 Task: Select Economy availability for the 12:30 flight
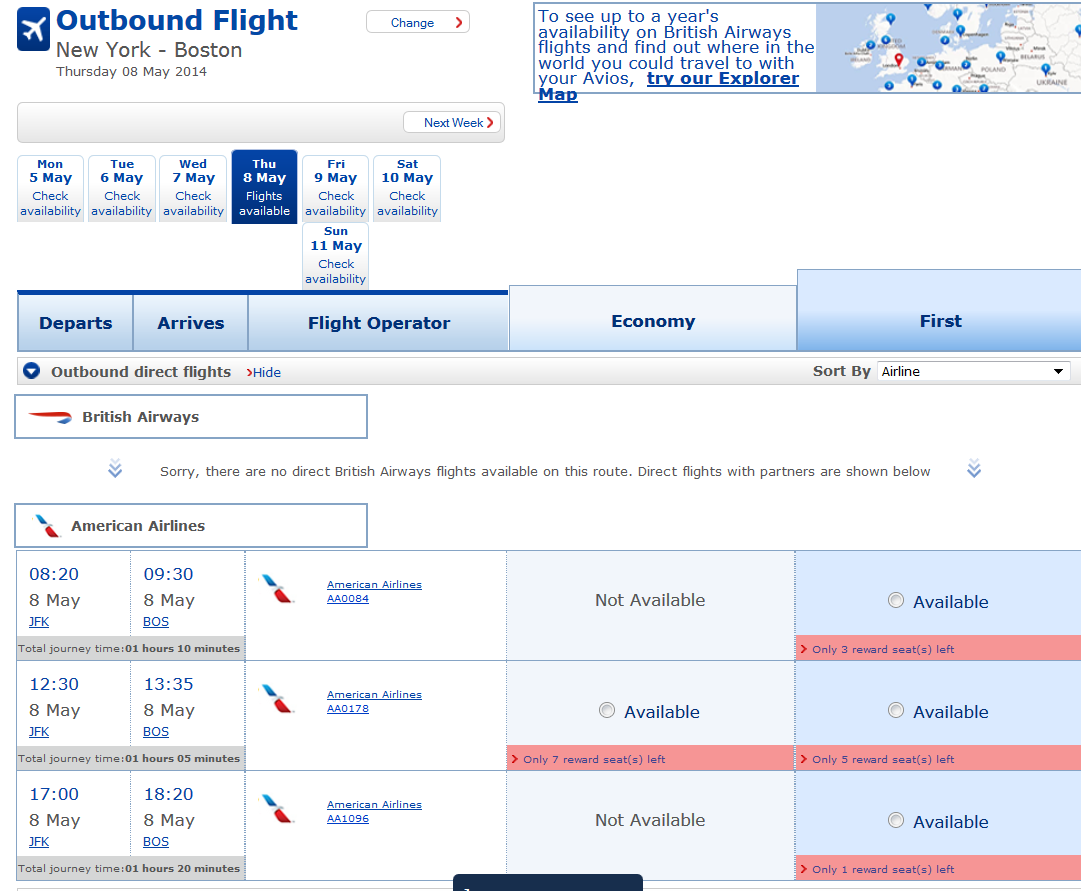coord(607,710)
